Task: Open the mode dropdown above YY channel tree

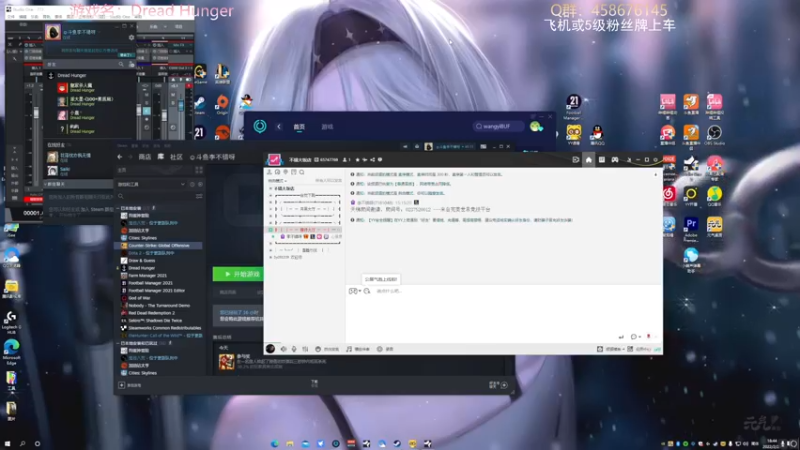Action: coord(278,181)
